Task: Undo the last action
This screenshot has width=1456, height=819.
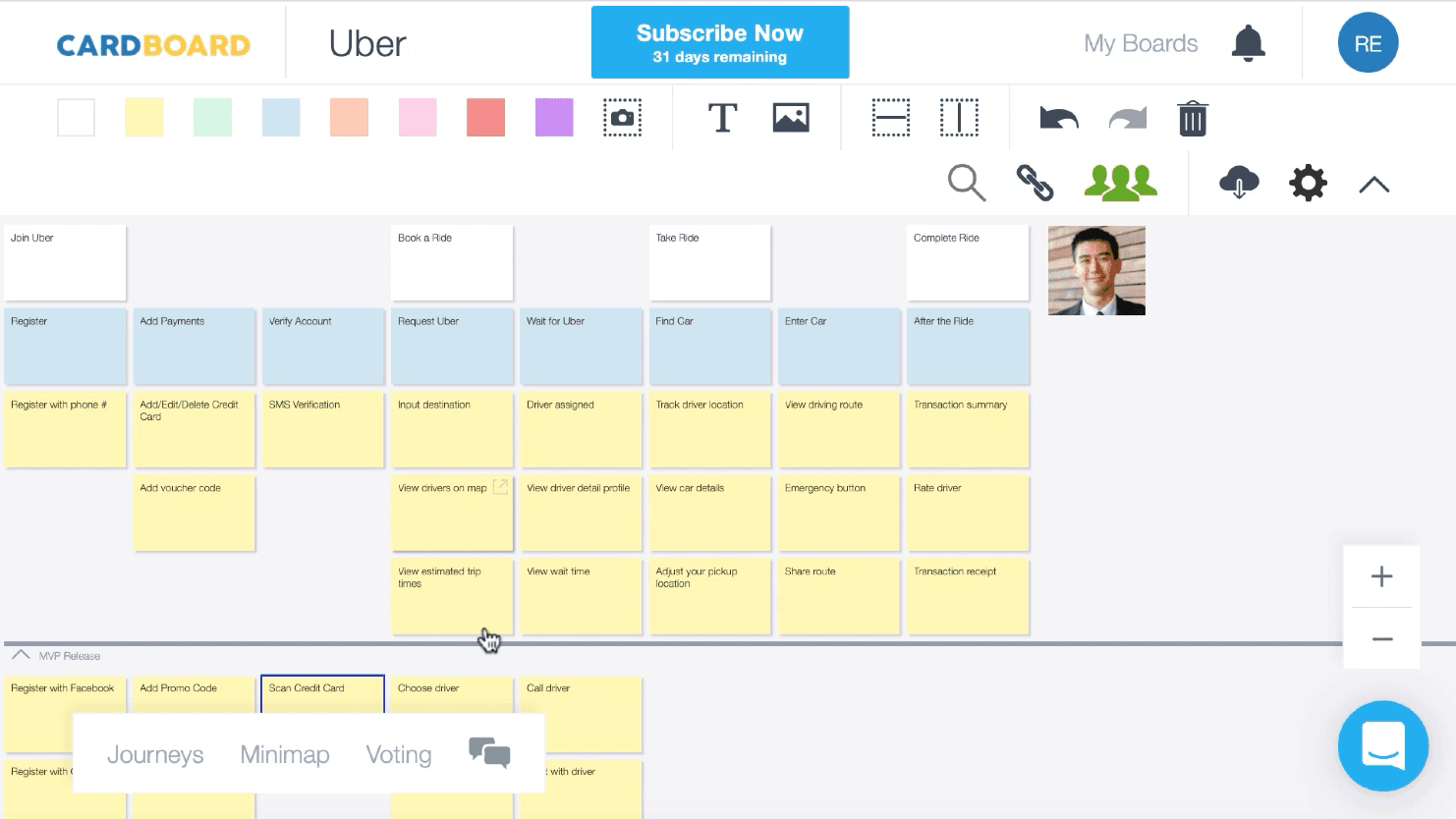Action: pos(1058,119)
